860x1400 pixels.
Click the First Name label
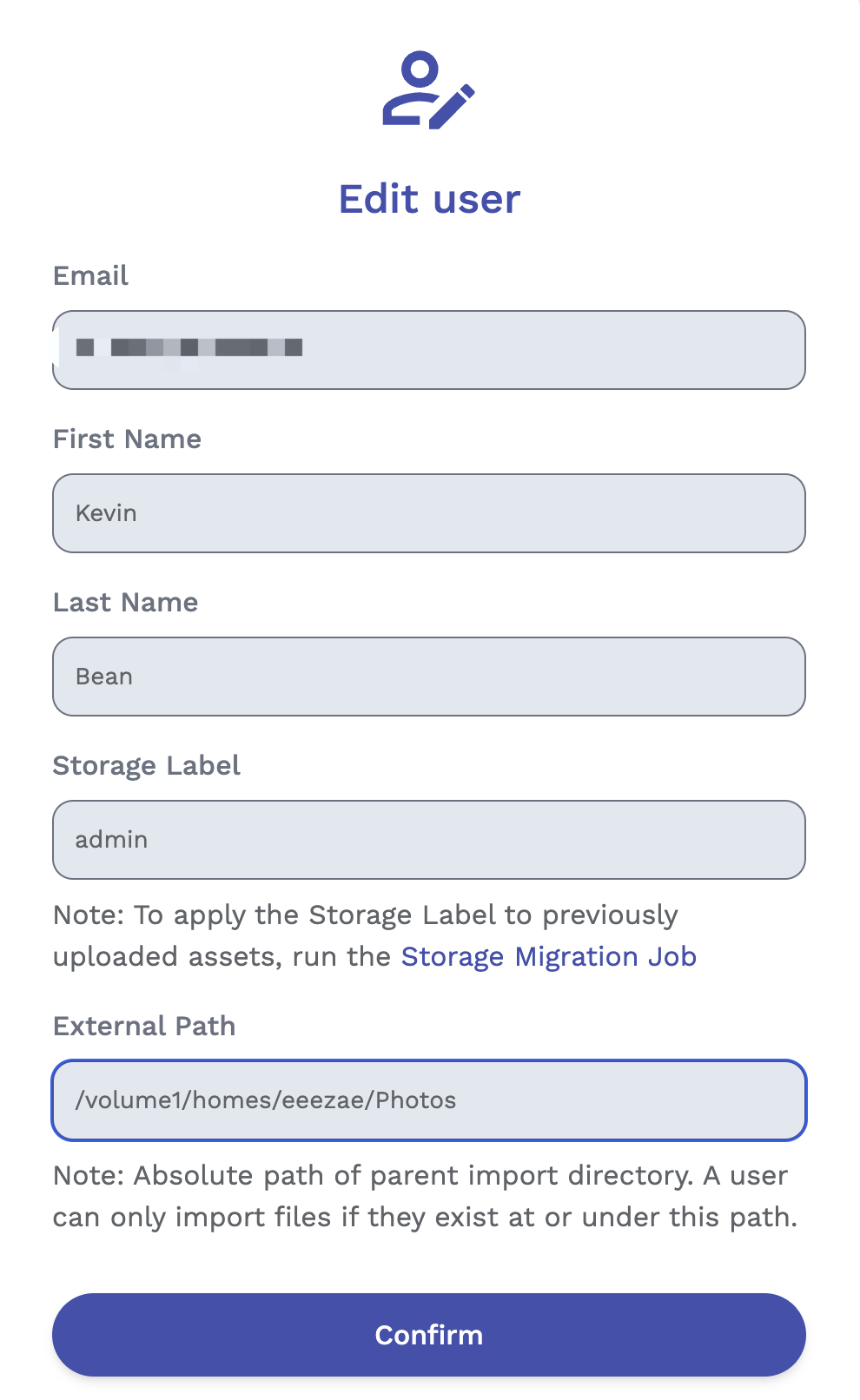click(127, 439)
